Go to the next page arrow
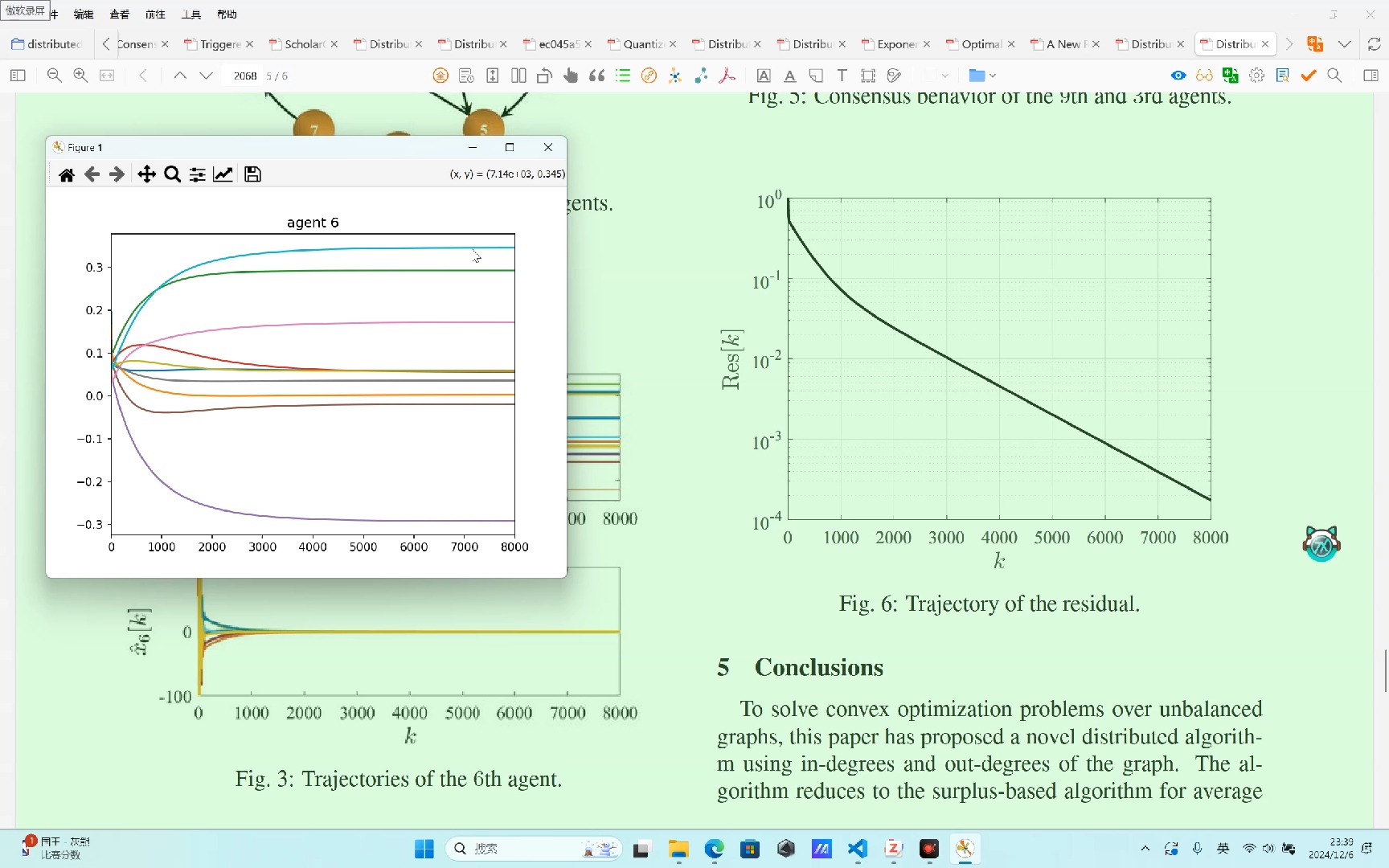The width and height of the screenshot is (1389, 868). (x=207, y=76)
